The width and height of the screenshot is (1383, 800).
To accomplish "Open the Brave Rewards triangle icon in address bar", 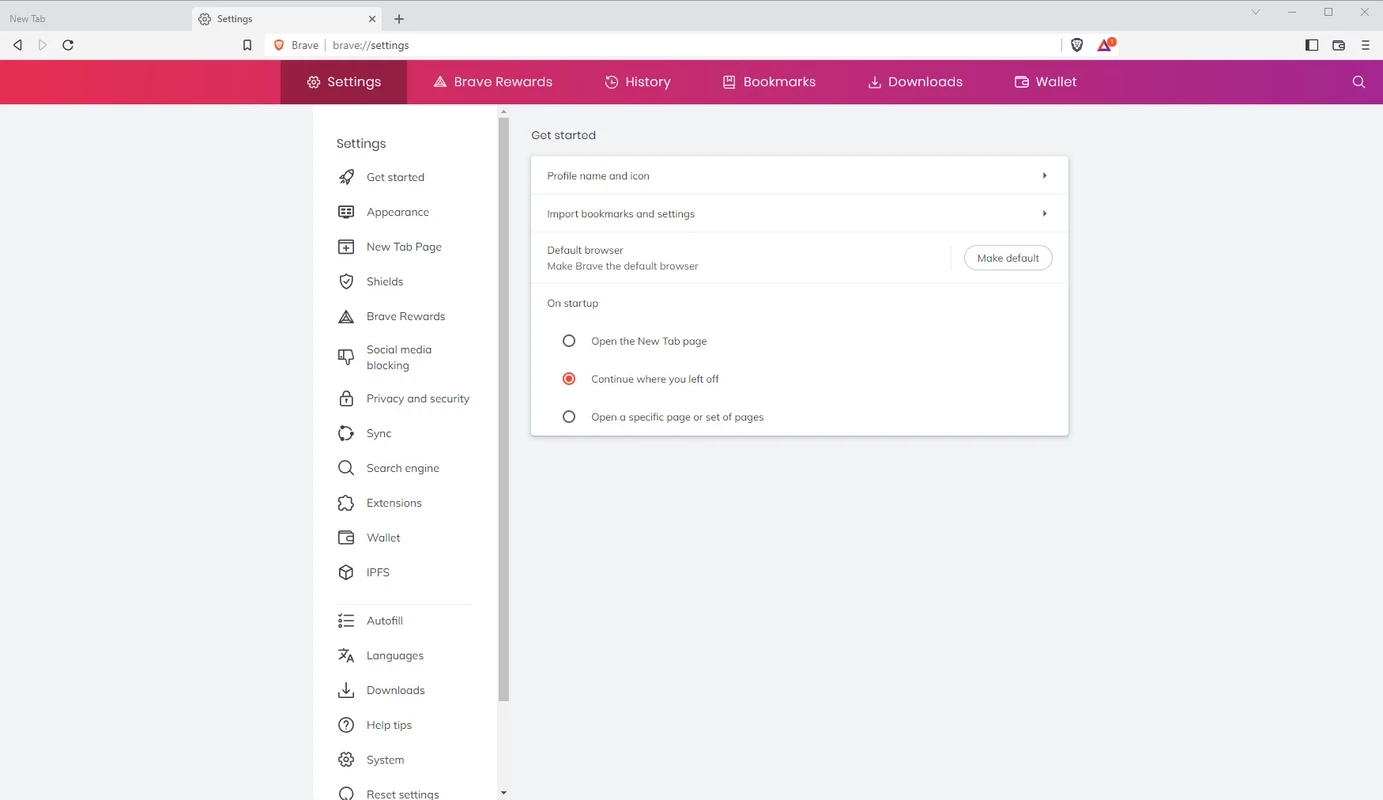I will point(1105,45).
